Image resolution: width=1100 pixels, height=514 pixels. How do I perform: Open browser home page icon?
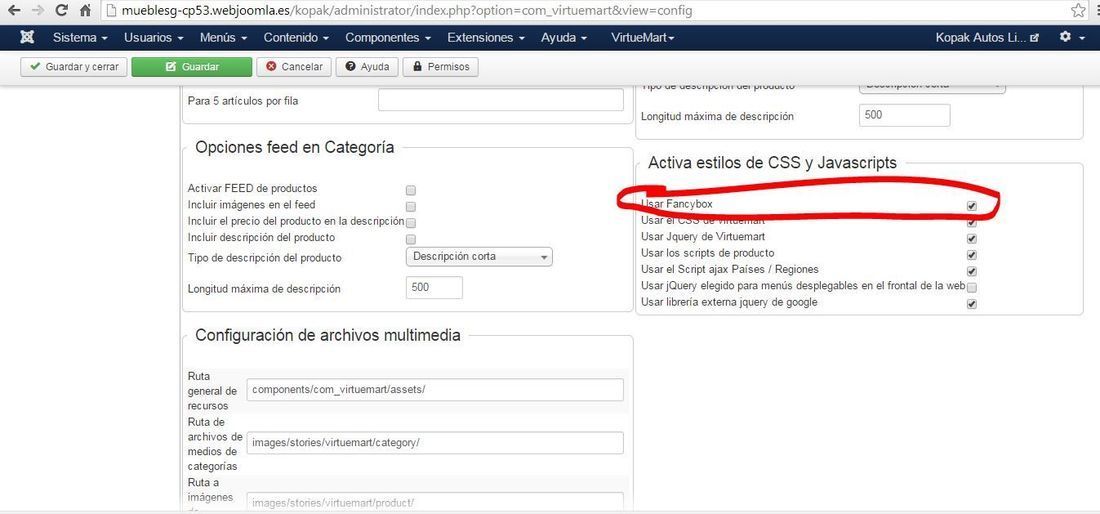(86, 11)
